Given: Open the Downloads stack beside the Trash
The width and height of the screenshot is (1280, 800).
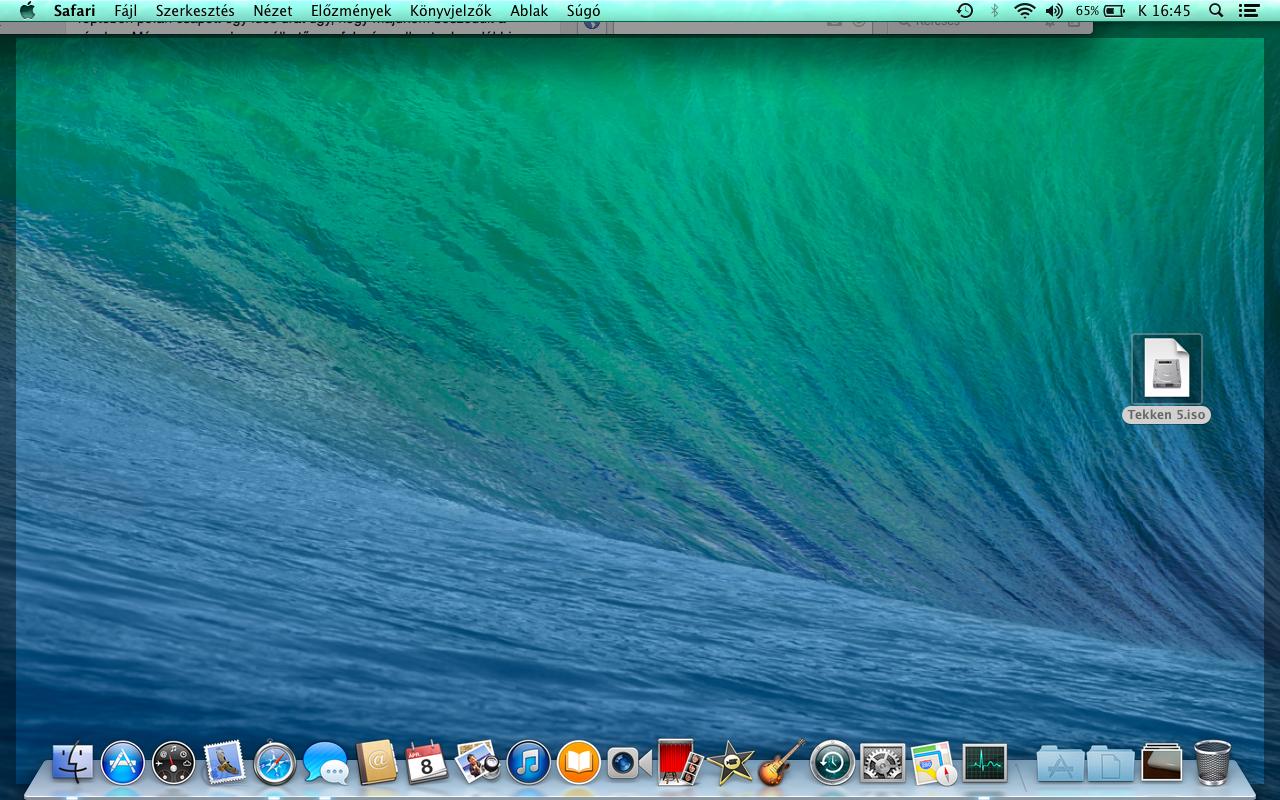Looking at the screenshot, I should coord(1162,763).
